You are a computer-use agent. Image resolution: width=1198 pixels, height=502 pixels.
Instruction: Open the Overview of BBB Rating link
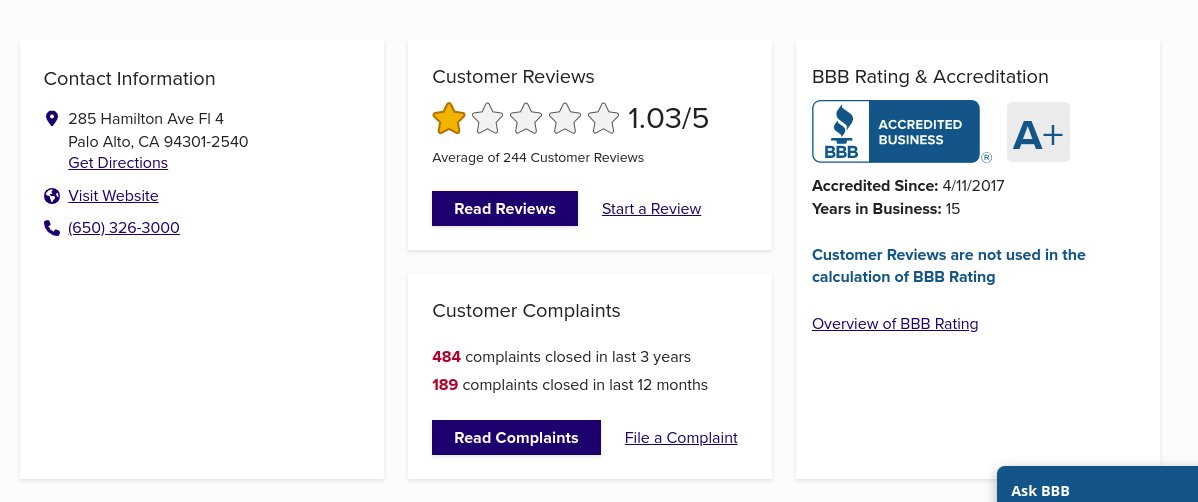click(895, 324)
